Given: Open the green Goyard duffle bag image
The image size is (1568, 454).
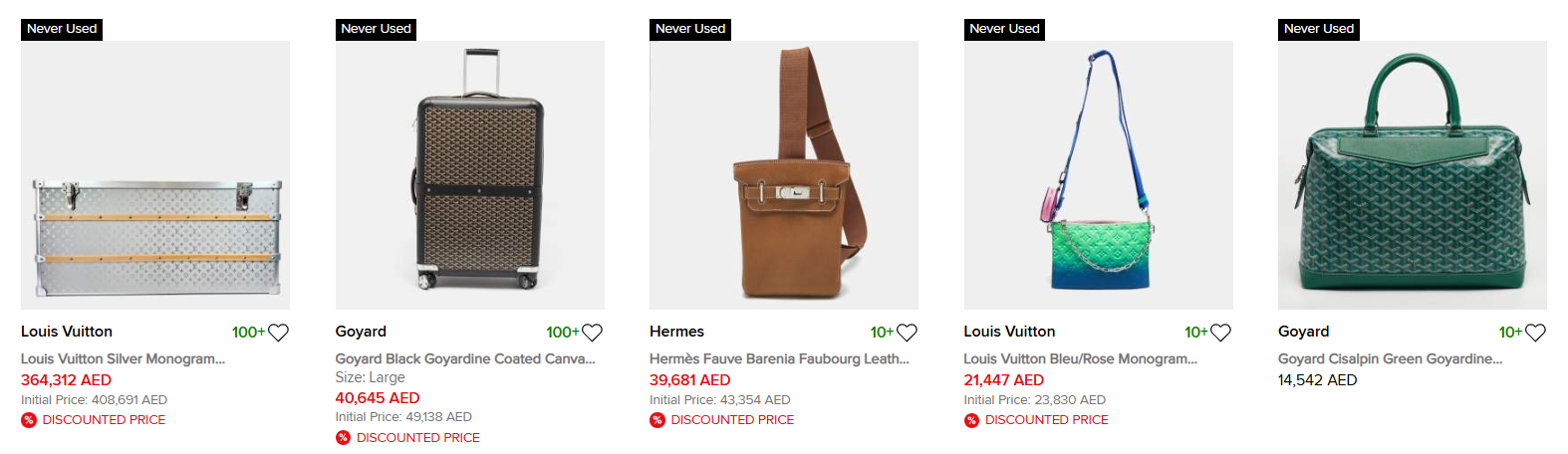Looking at the screenshot, I should pyautogui.click(x=1412, y=175).
